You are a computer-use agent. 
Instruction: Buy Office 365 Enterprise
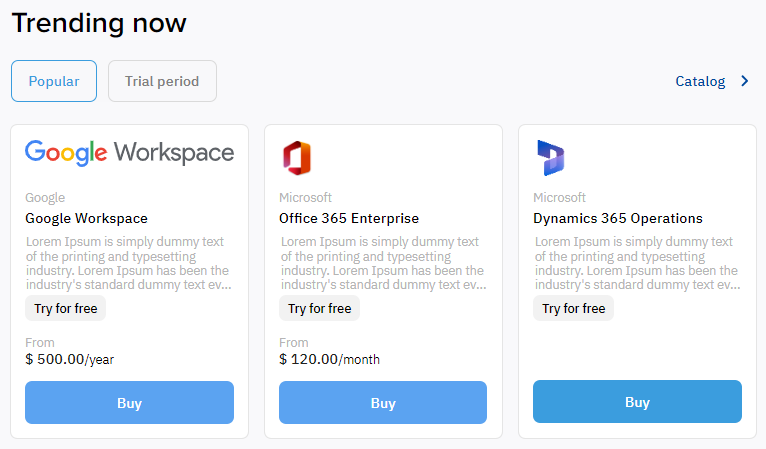tap(383, 403)
